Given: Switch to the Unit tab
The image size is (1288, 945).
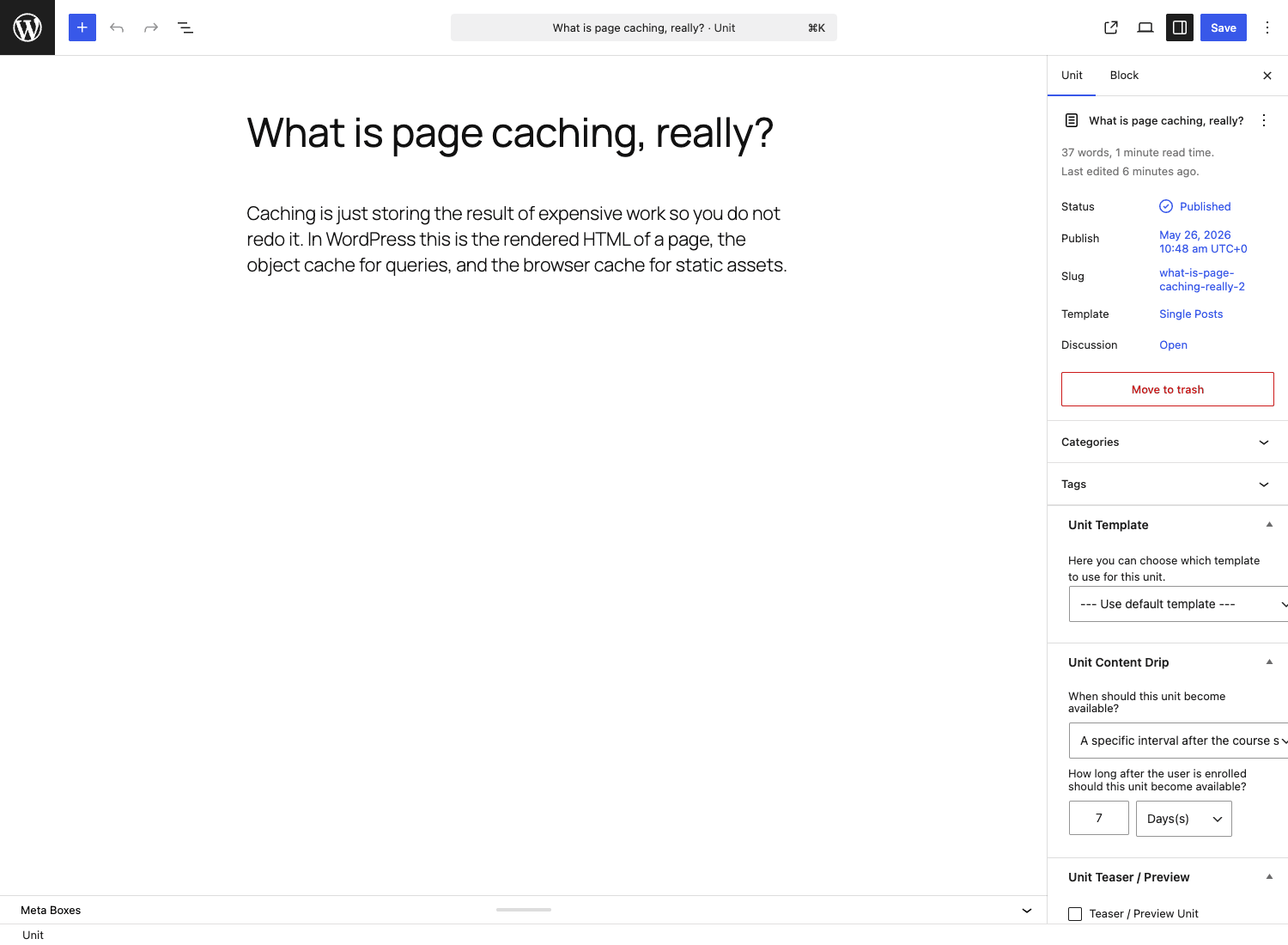Looking at the screenshot, I should pos(1072,76).
